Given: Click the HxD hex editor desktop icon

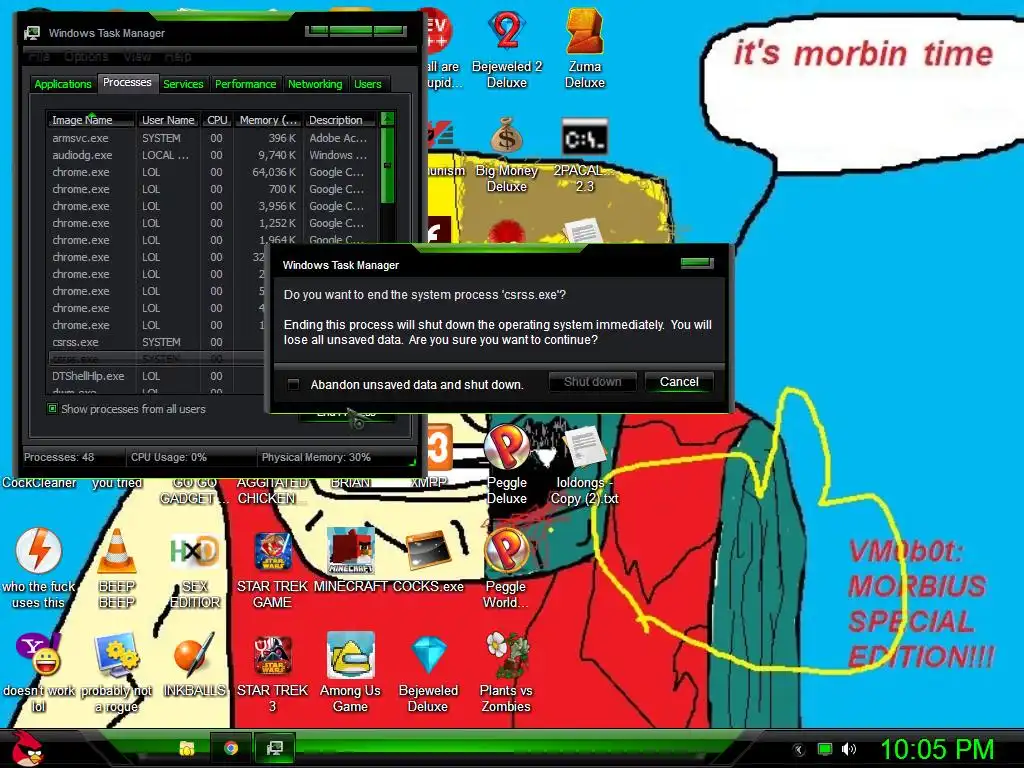Looking at the screenshot, I should tap(194, 552).
